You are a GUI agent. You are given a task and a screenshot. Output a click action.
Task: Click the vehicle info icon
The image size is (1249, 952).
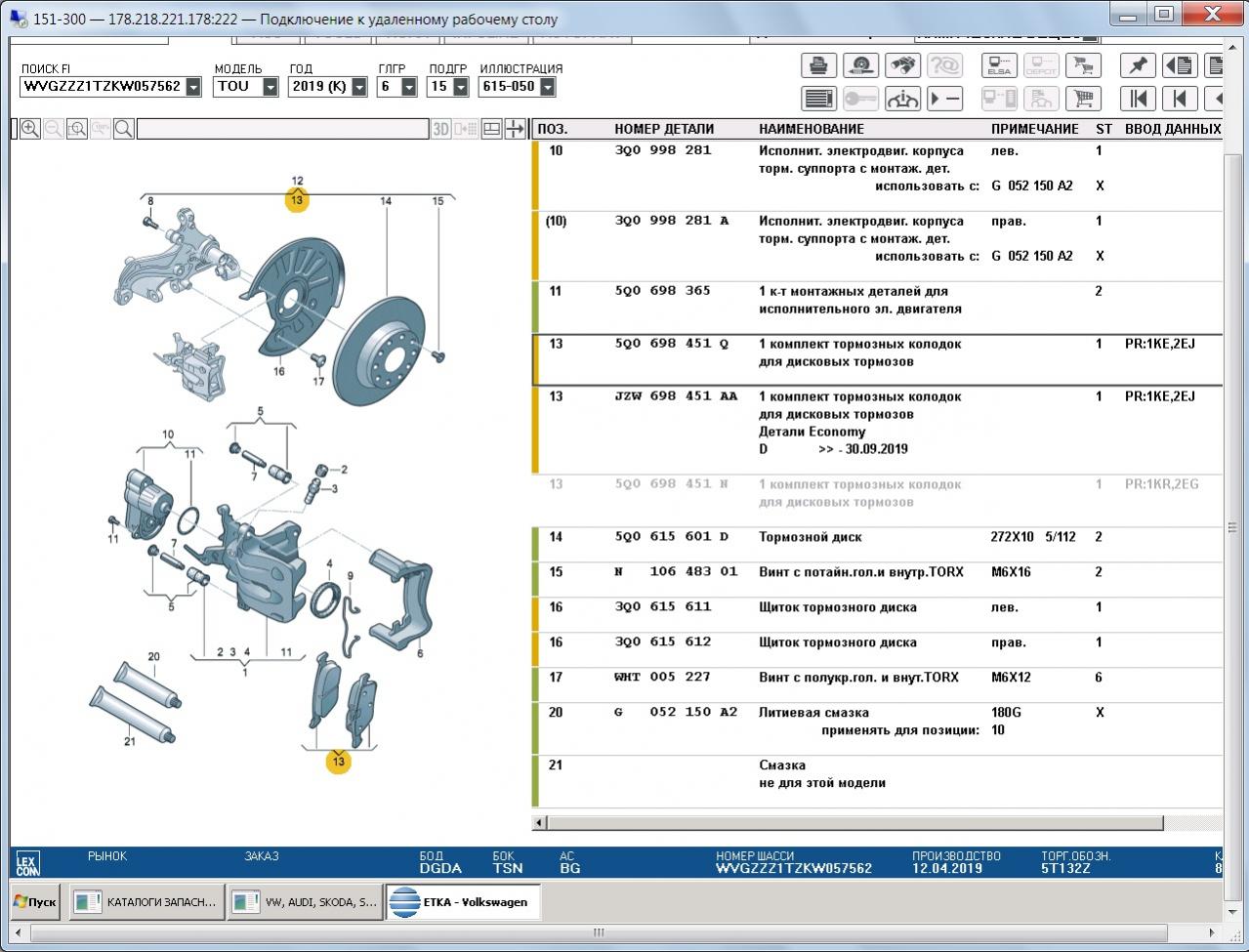(902, 99)
